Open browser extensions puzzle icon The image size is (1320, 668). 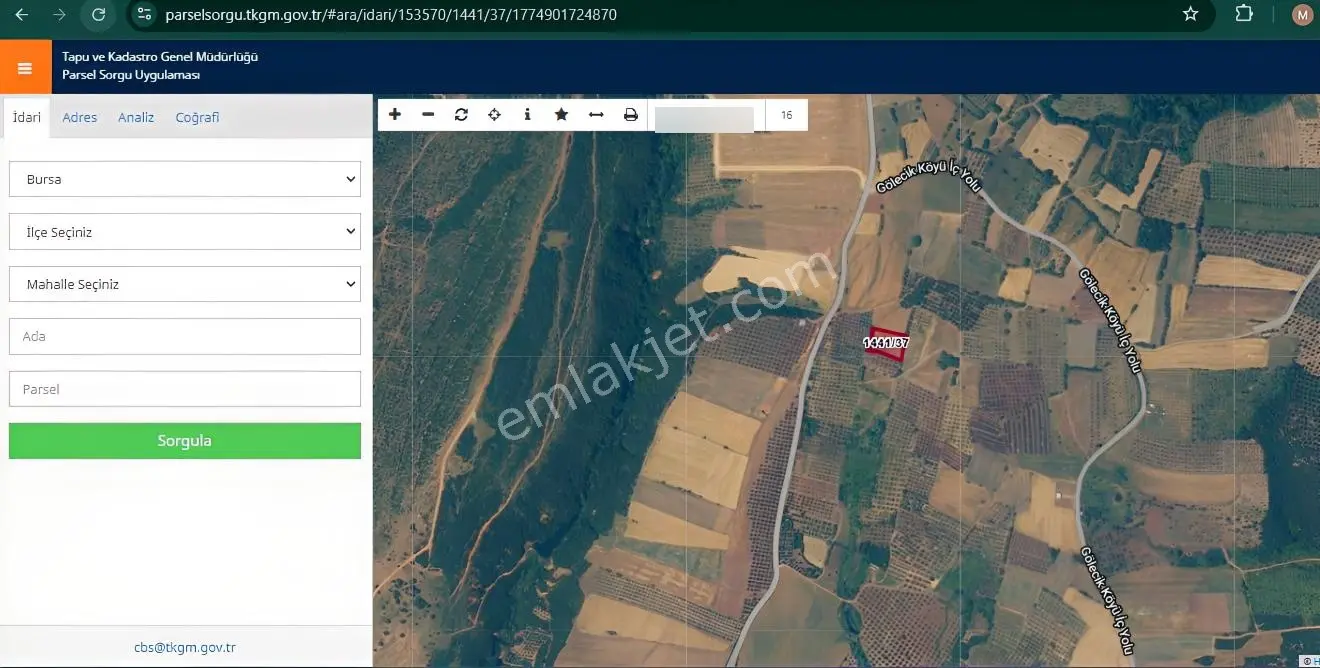1244,14
